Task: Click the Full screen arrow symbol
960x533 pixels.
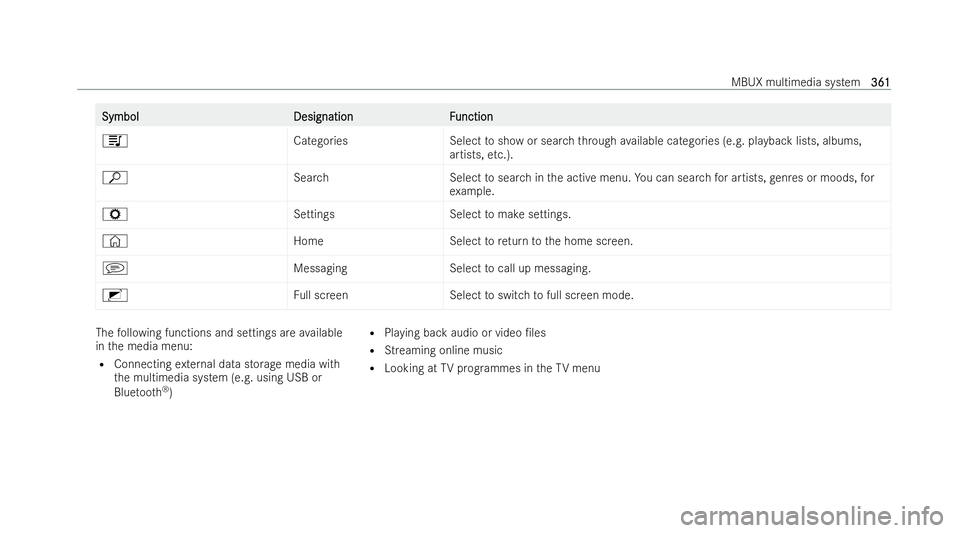Action: [115, 296]
